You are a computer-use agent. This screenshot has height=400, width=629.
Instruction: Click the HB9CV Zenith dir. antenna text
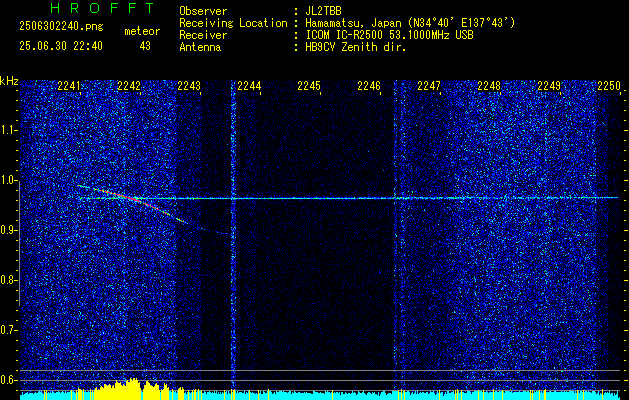point(356,47)
